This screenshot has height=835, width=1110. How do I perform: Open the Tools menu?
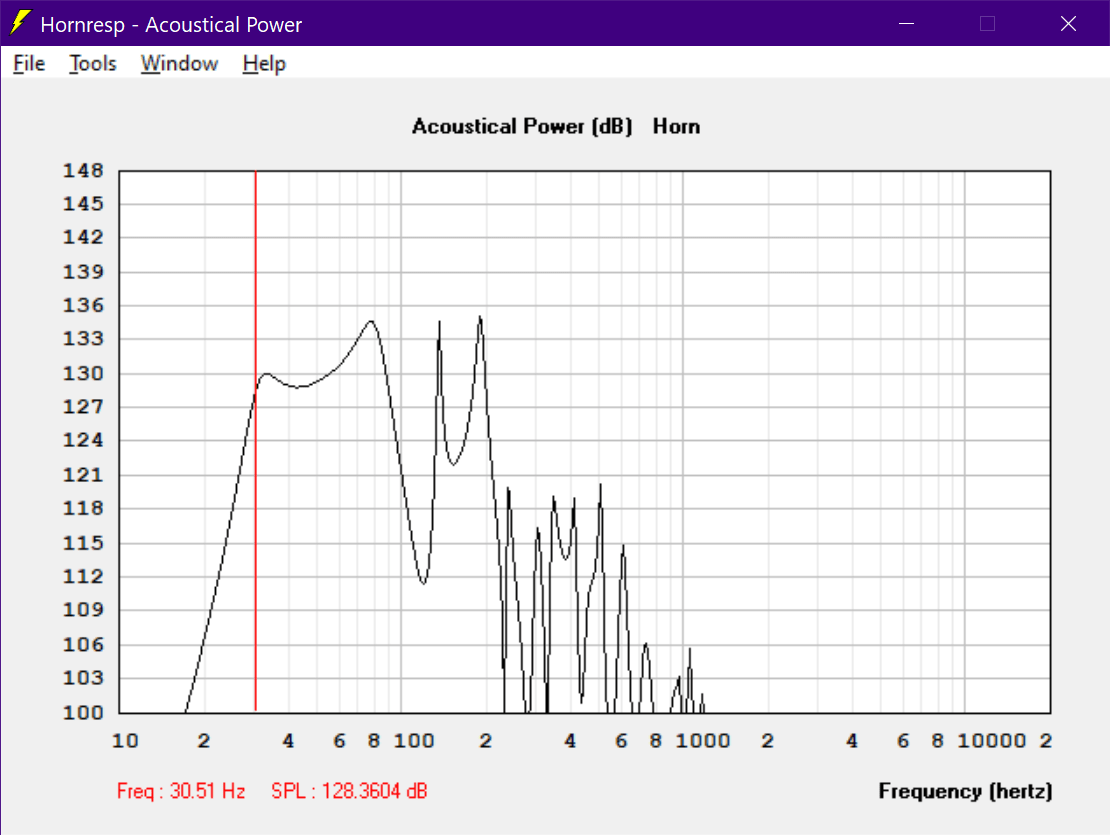[x=93, y=64]
